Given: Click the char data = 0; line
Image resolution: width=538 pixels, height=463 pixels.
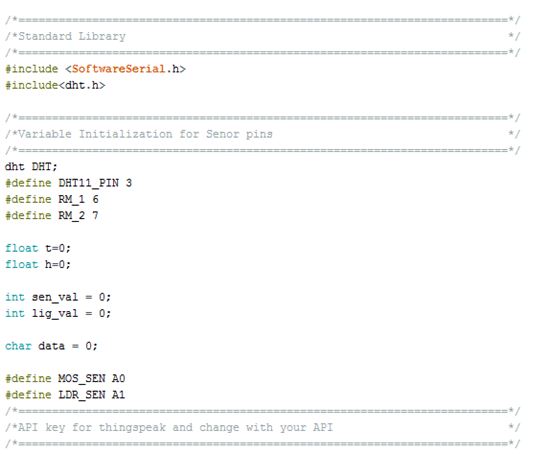Looking at the screenshot, I should (x=51, y=346).
